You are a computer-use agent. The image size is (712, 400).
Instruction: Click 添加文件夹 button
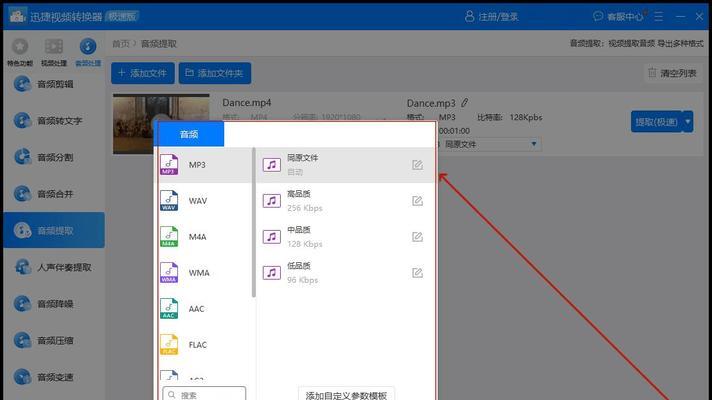pos(215,73)
